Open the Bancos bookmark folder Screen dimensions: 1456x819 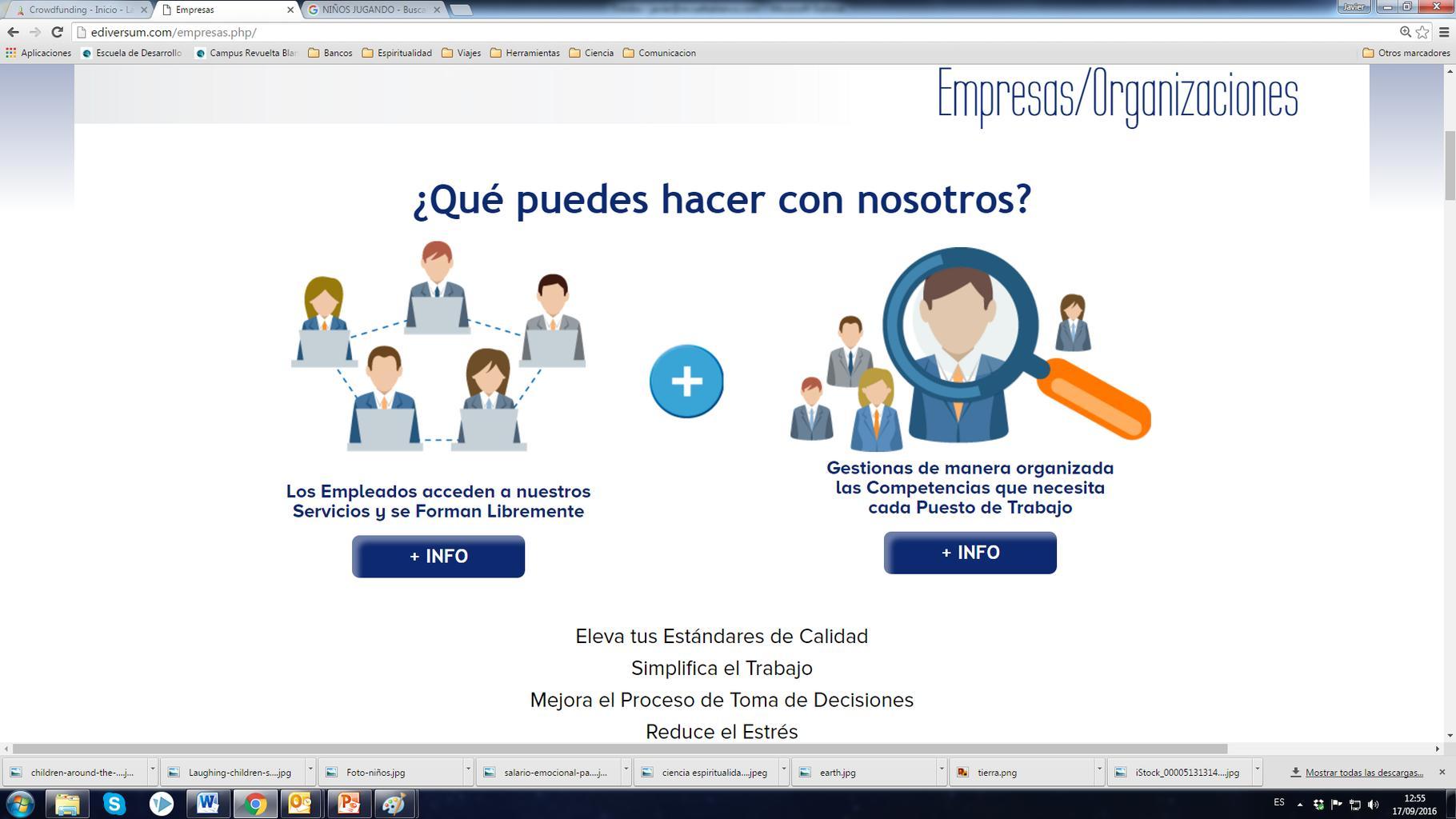tap(330, 53)
